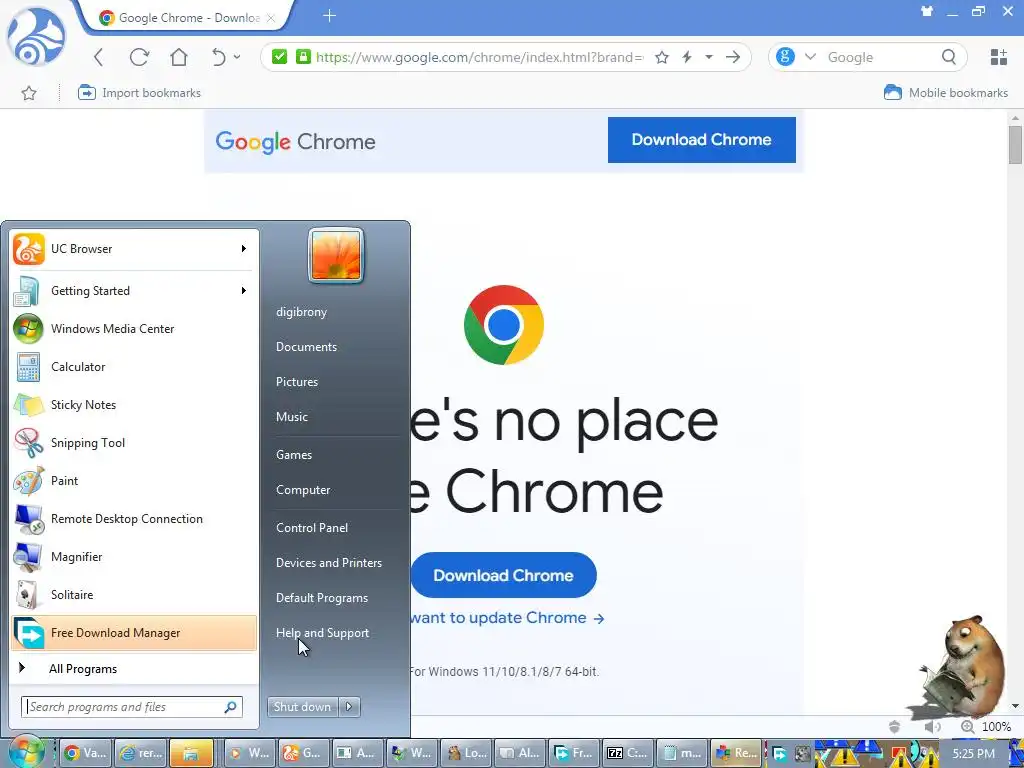
Task: Close the Google Chrome download tab
Action: pyautogui.click(x=270, y=18)
